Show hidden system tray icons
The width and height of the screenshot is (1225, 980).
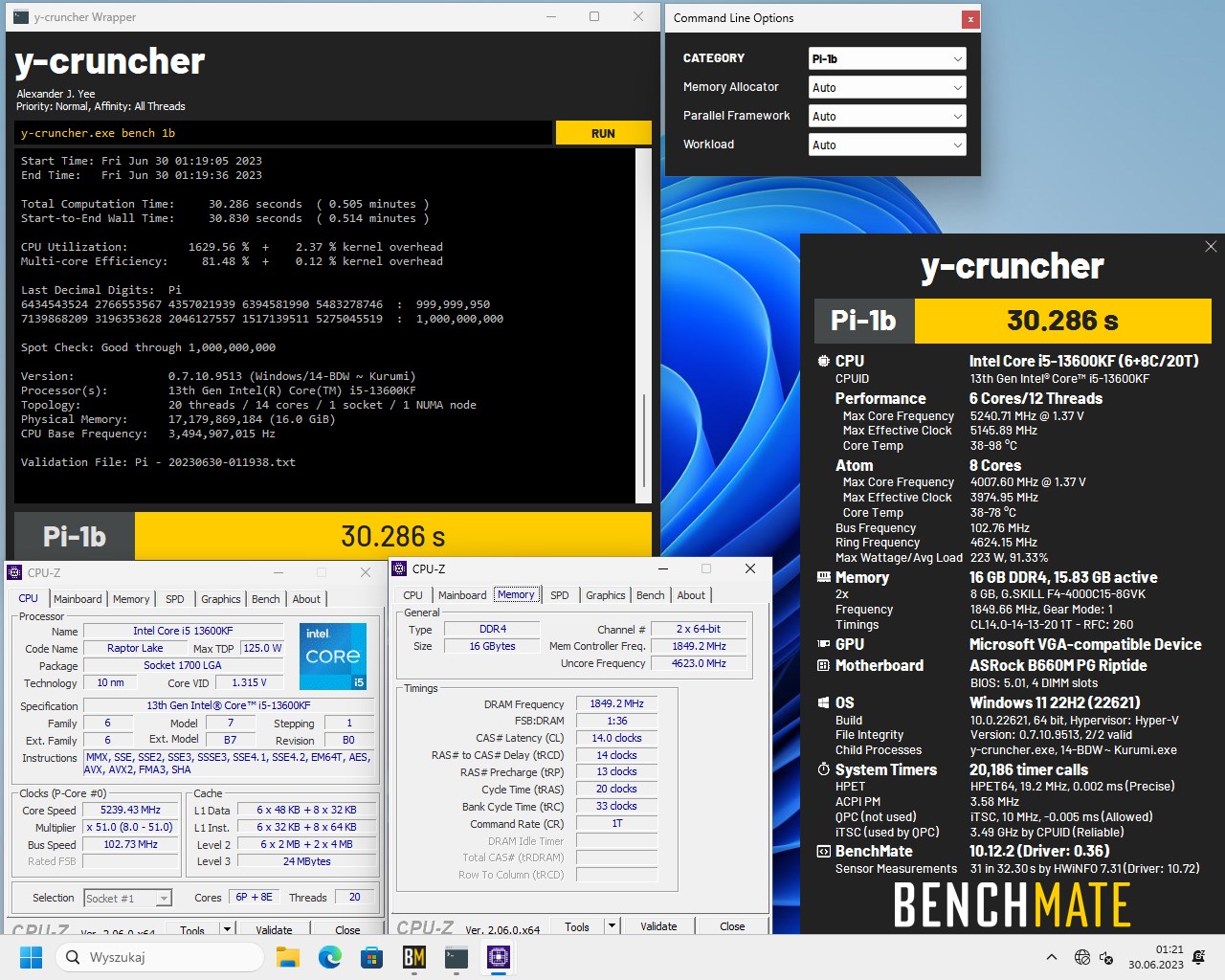point(1052,957)
